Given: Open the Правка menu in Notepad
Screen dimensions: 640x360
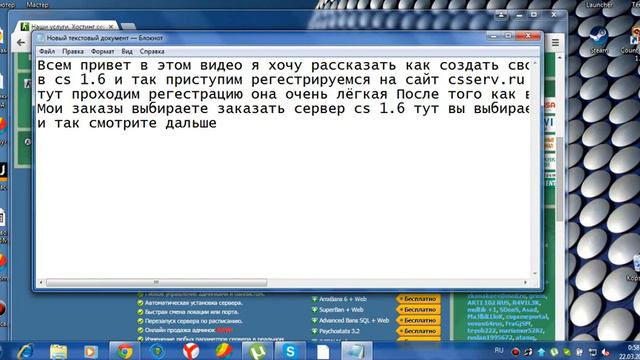Looking at the screenshot, I should pyautogui.click(x=73, y=51).
